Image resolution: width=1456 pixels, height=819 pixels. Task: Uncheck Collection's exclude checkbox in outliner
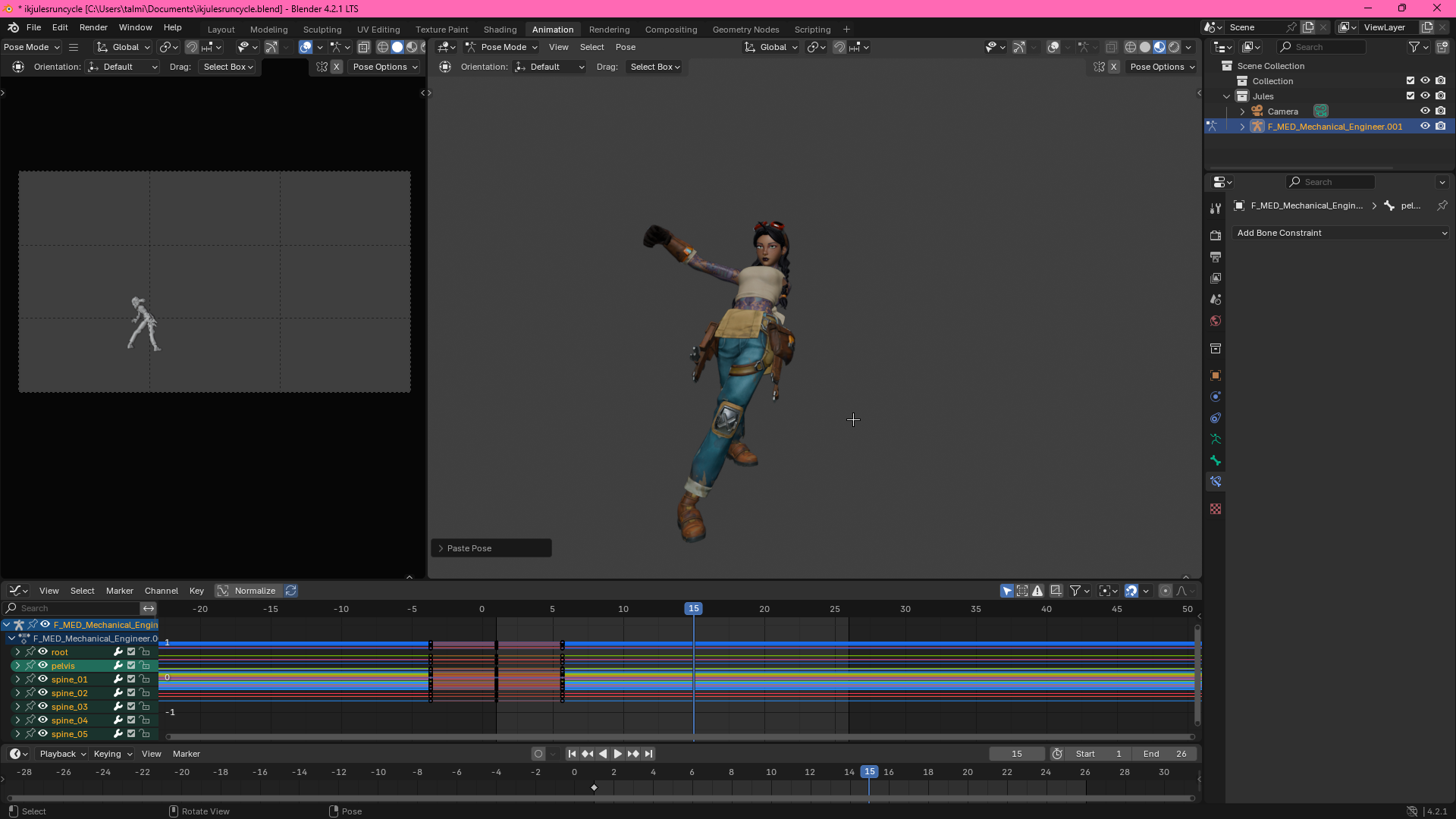coord(1410,80)
